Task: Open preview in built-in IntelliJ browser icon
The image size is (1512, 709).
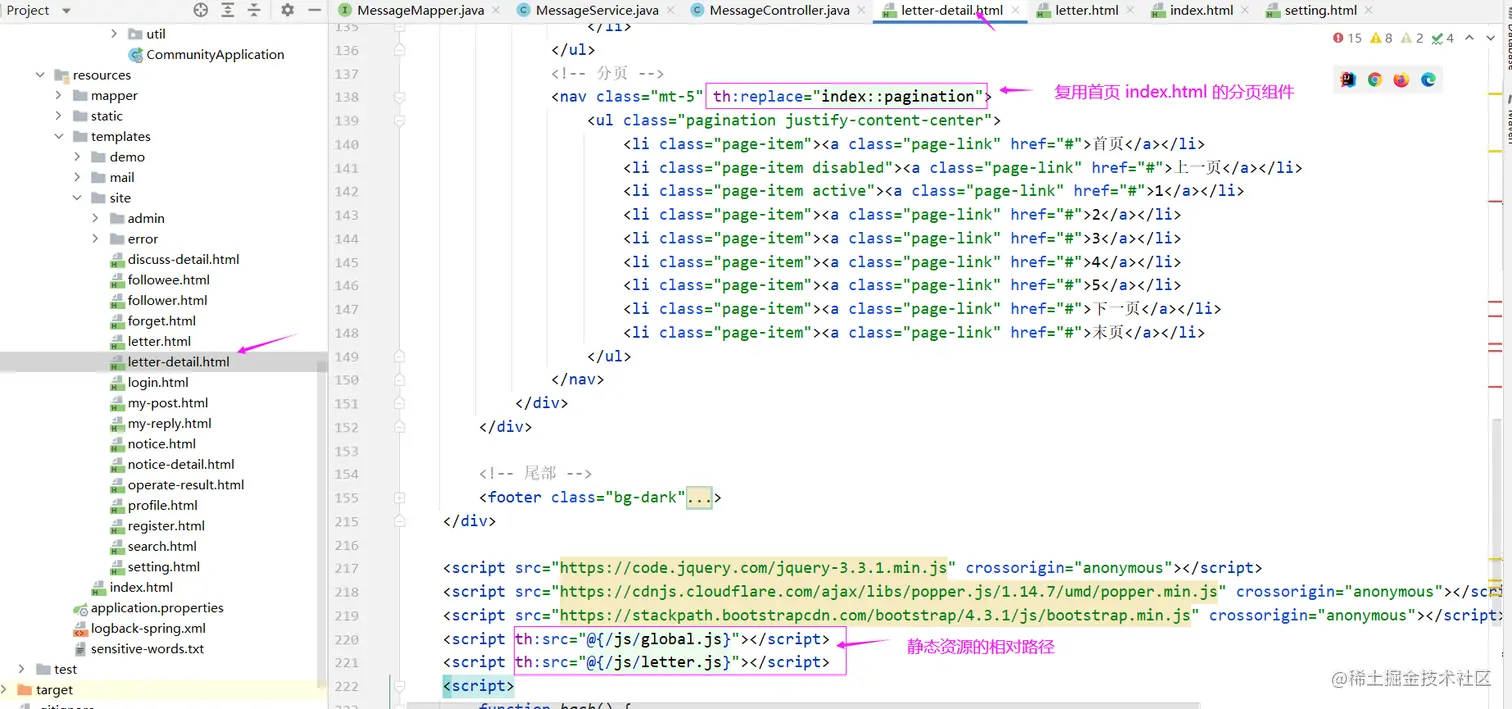Action: click(x=1348, y=80)
